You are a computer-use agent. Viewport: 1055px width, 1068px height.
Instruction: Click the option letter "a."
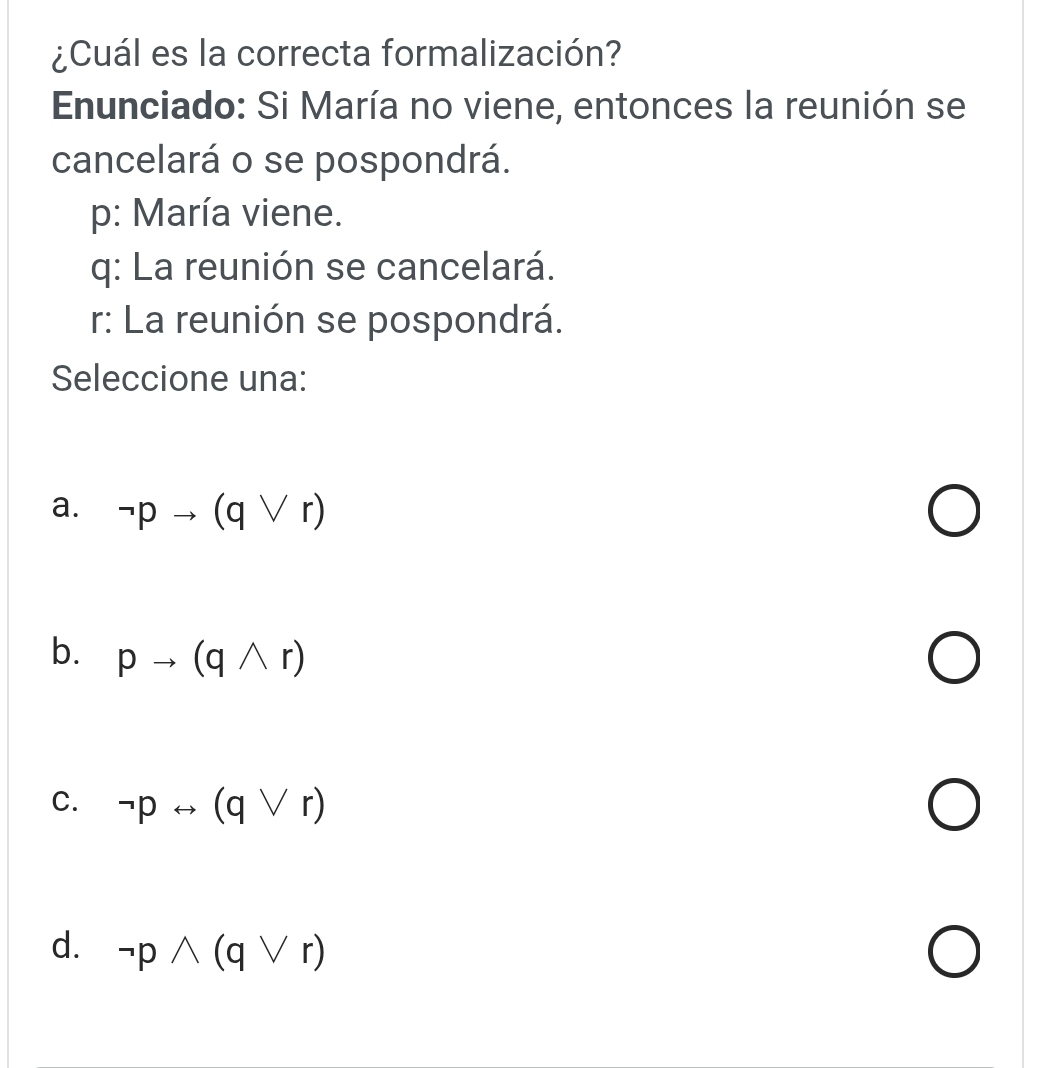pyautogui.click(x=66, y=508)
